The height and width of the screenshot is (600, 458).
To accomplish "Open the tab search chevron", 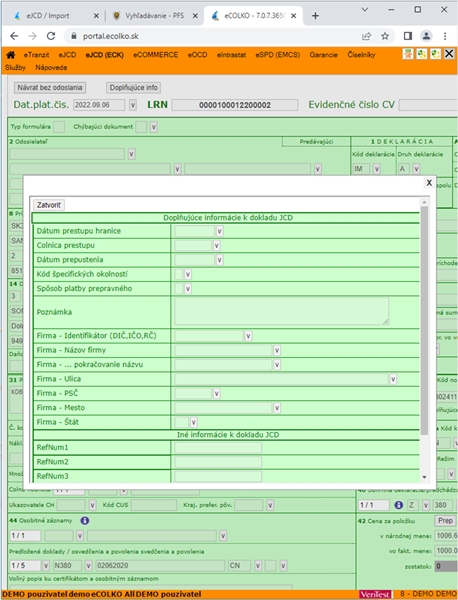I will [x=365, y=10].
